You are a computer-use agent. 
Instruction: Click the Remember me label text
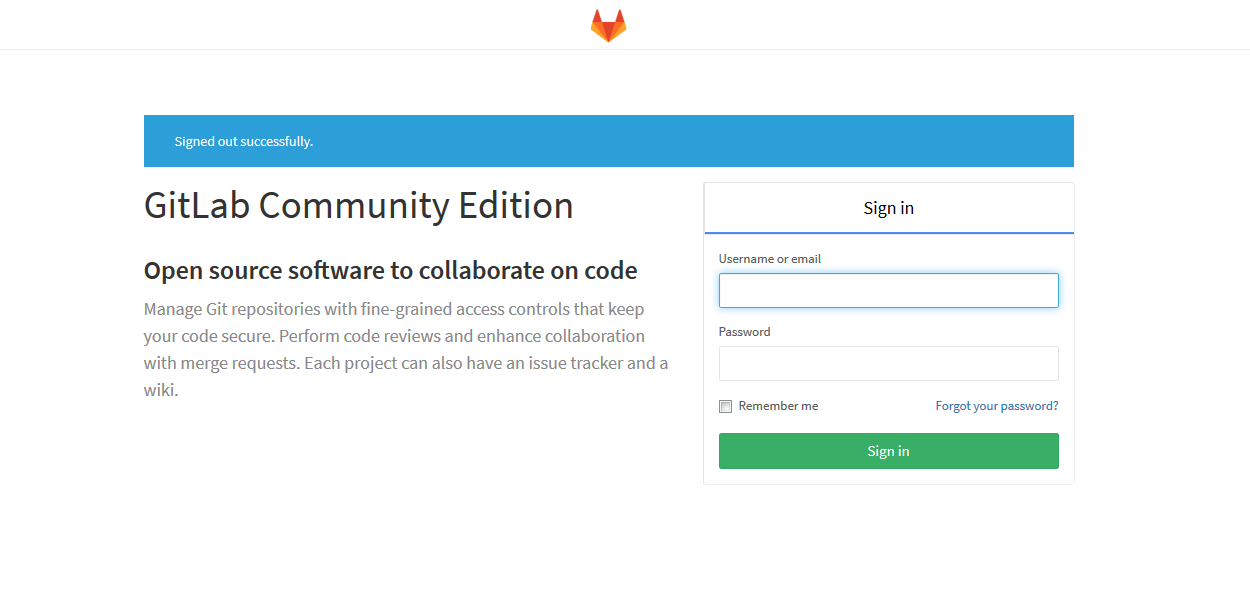(x=778, y=406)
